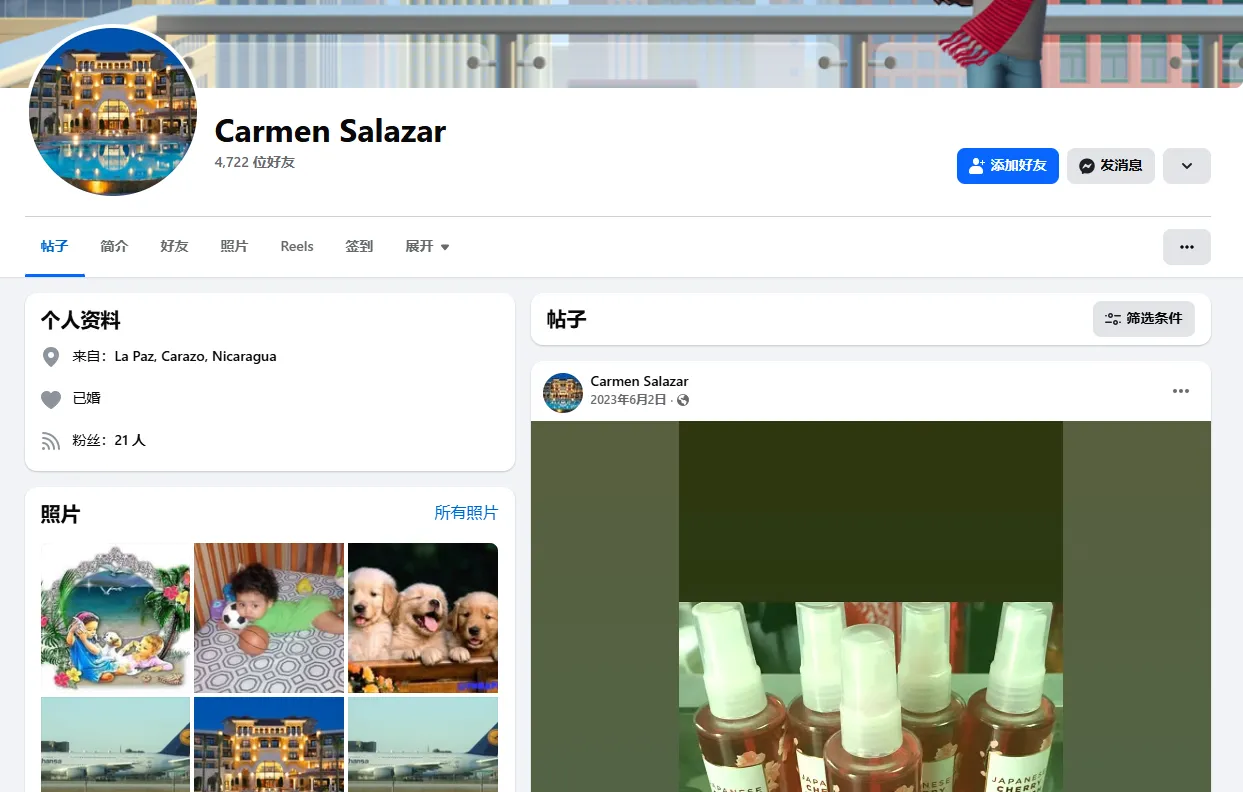1243x792 pixels.
Task: Open the post options via three-dots icon
Action: pos(1180,391)
